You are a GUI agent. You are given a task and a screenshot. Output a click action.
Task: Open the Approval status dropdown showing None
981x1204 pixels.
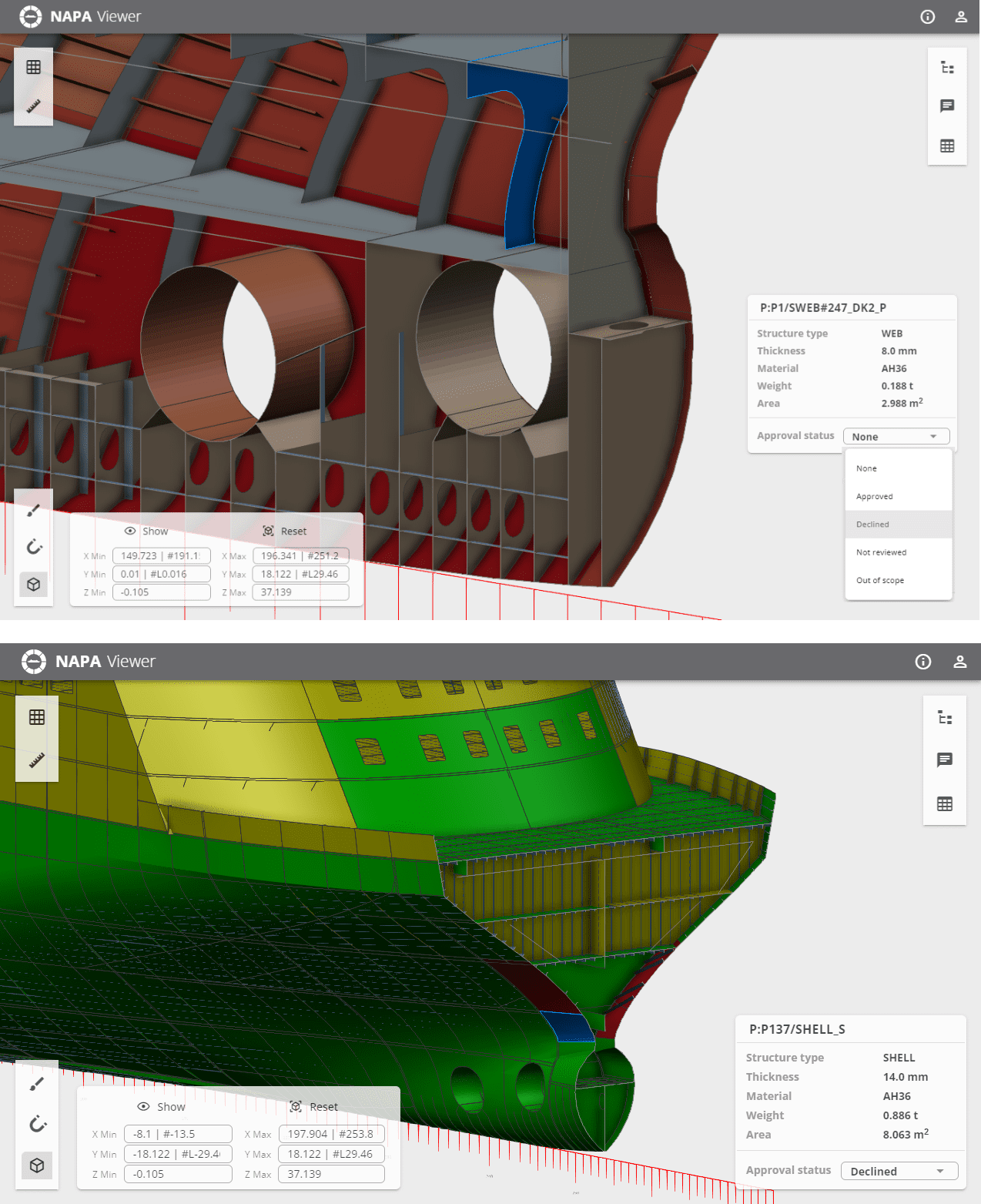tap(896, 437)
